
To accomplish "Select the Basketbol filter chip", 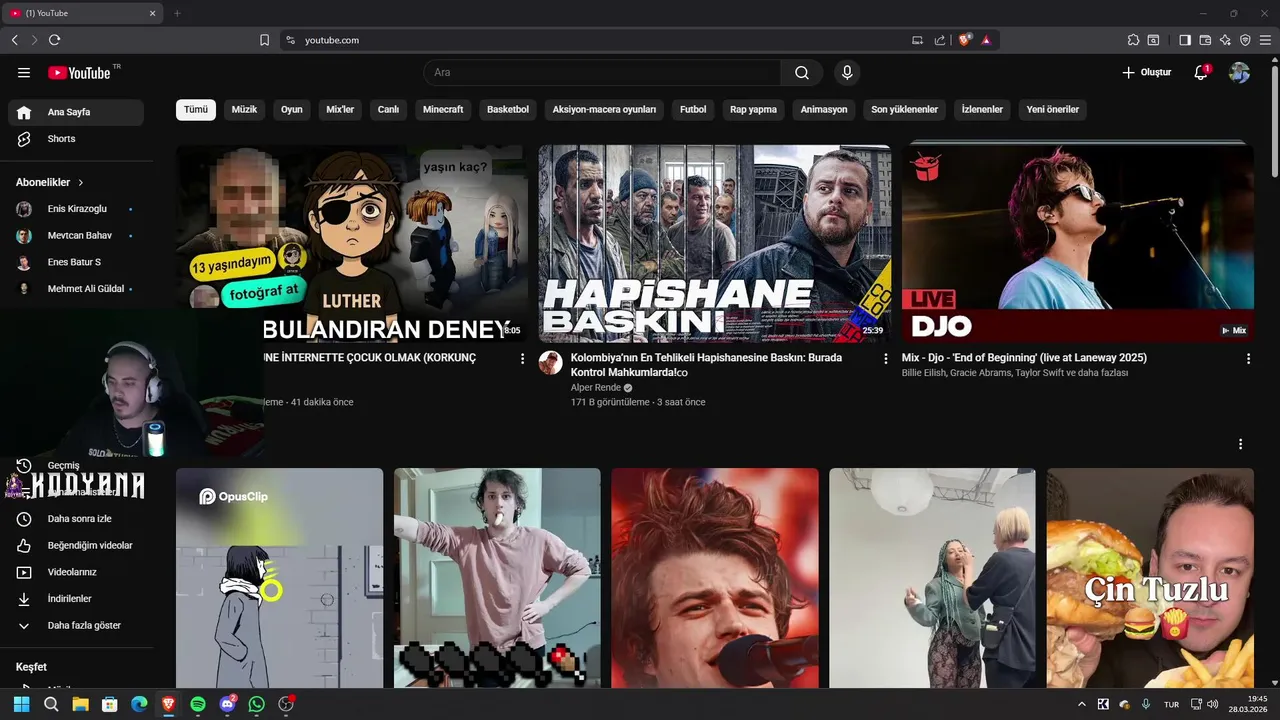I will 508,110.
